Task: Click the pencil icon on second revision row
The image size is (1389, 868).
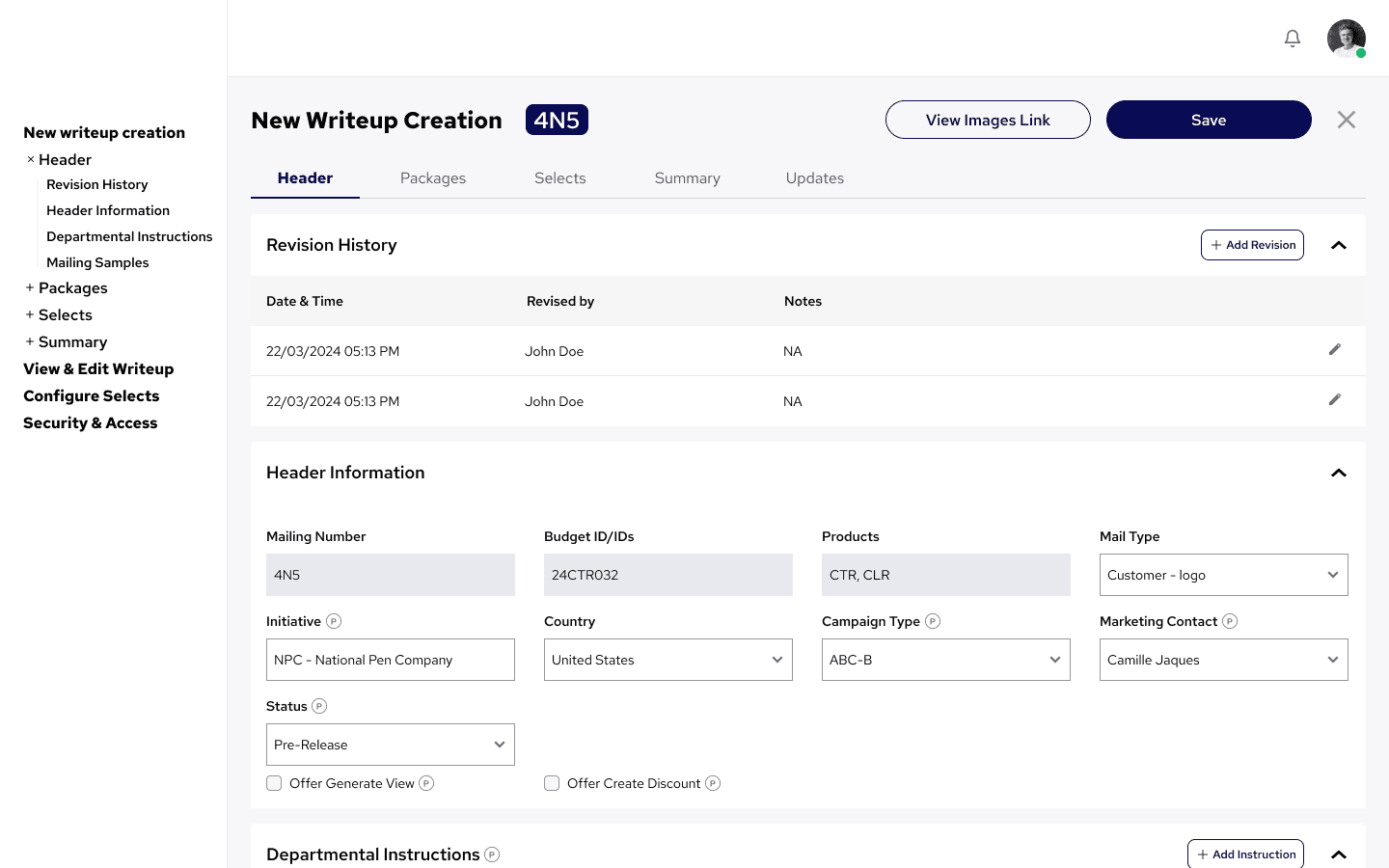Action: coord(1335,399)
